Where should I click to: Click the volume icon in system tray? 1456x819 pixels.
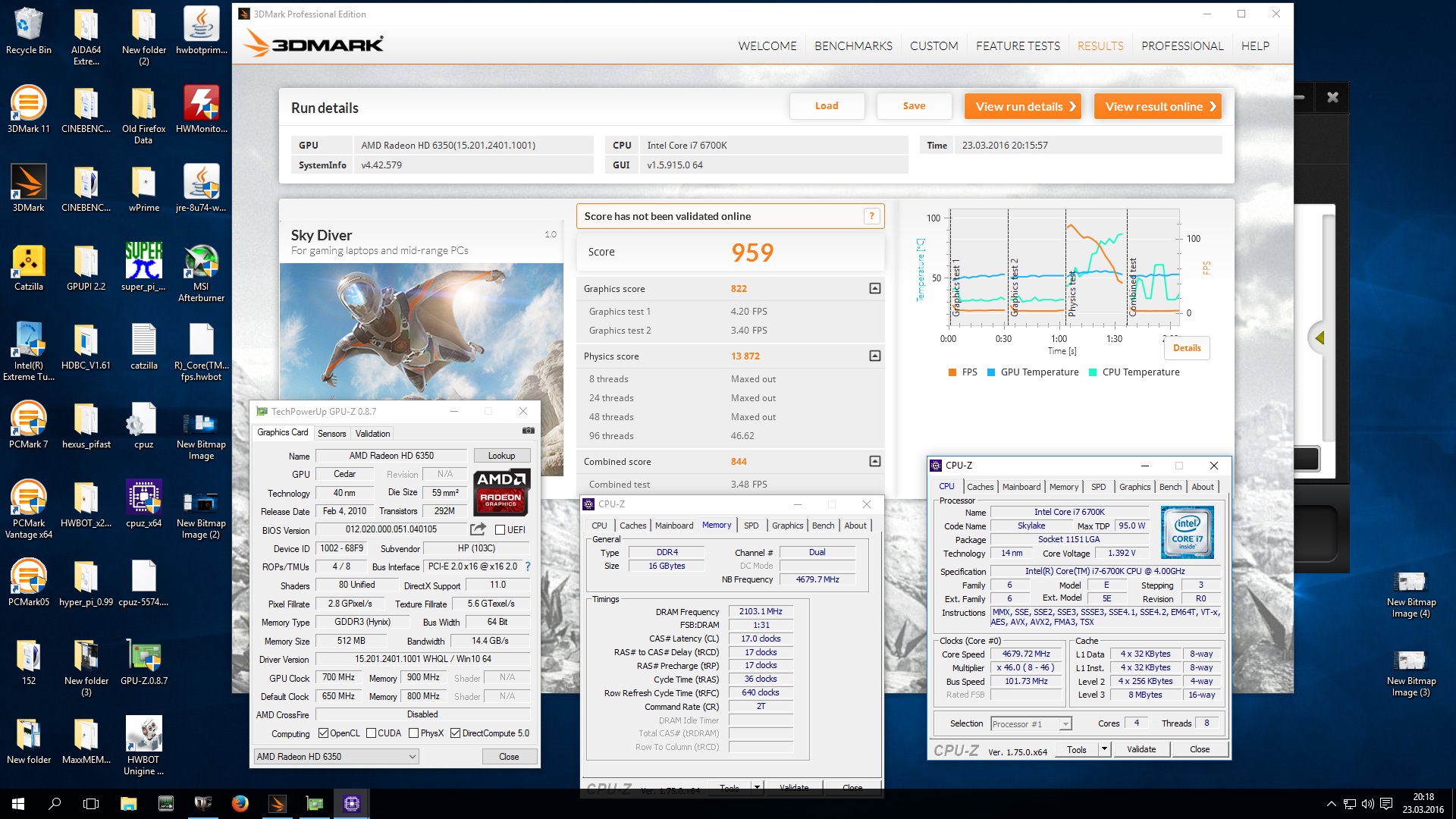[x=1367, y=804]
